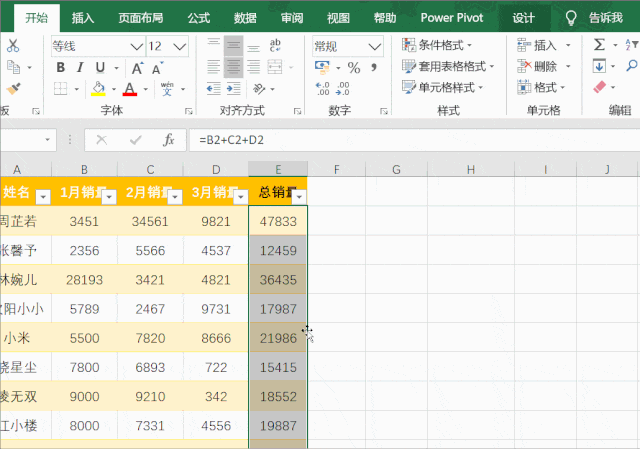
Task: Center text horizontally
Action: (x=233, y=67)
